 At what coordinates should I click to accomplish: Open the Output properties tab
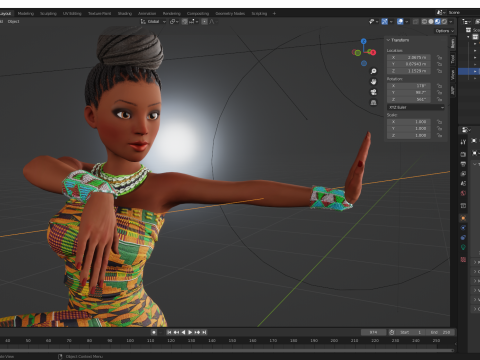point(463,164)
